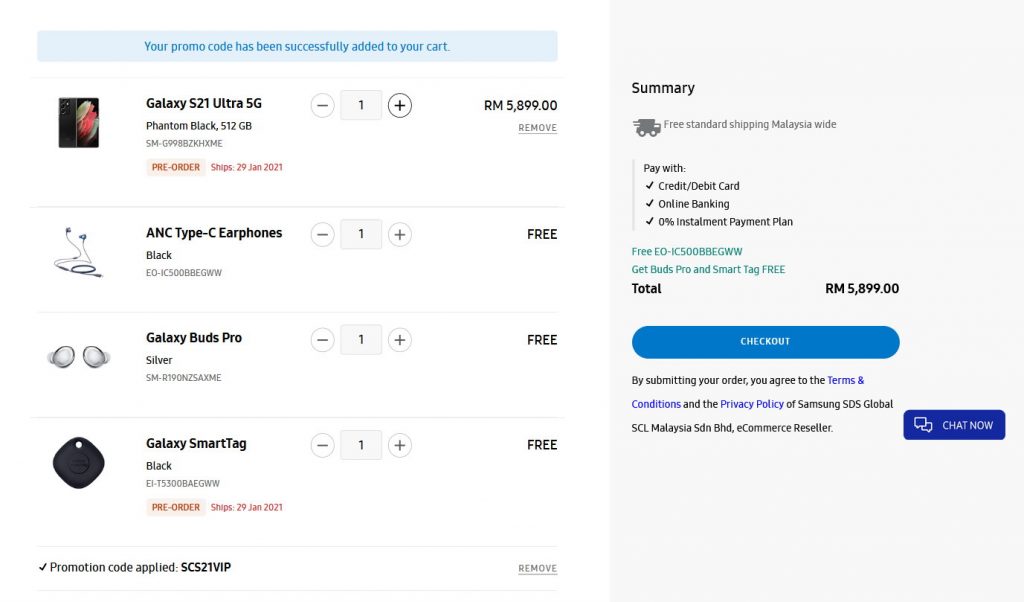Click quantity field for Galaxy SmartTag
Viewport: 1024px width, 602px height.
coord(361,445)
